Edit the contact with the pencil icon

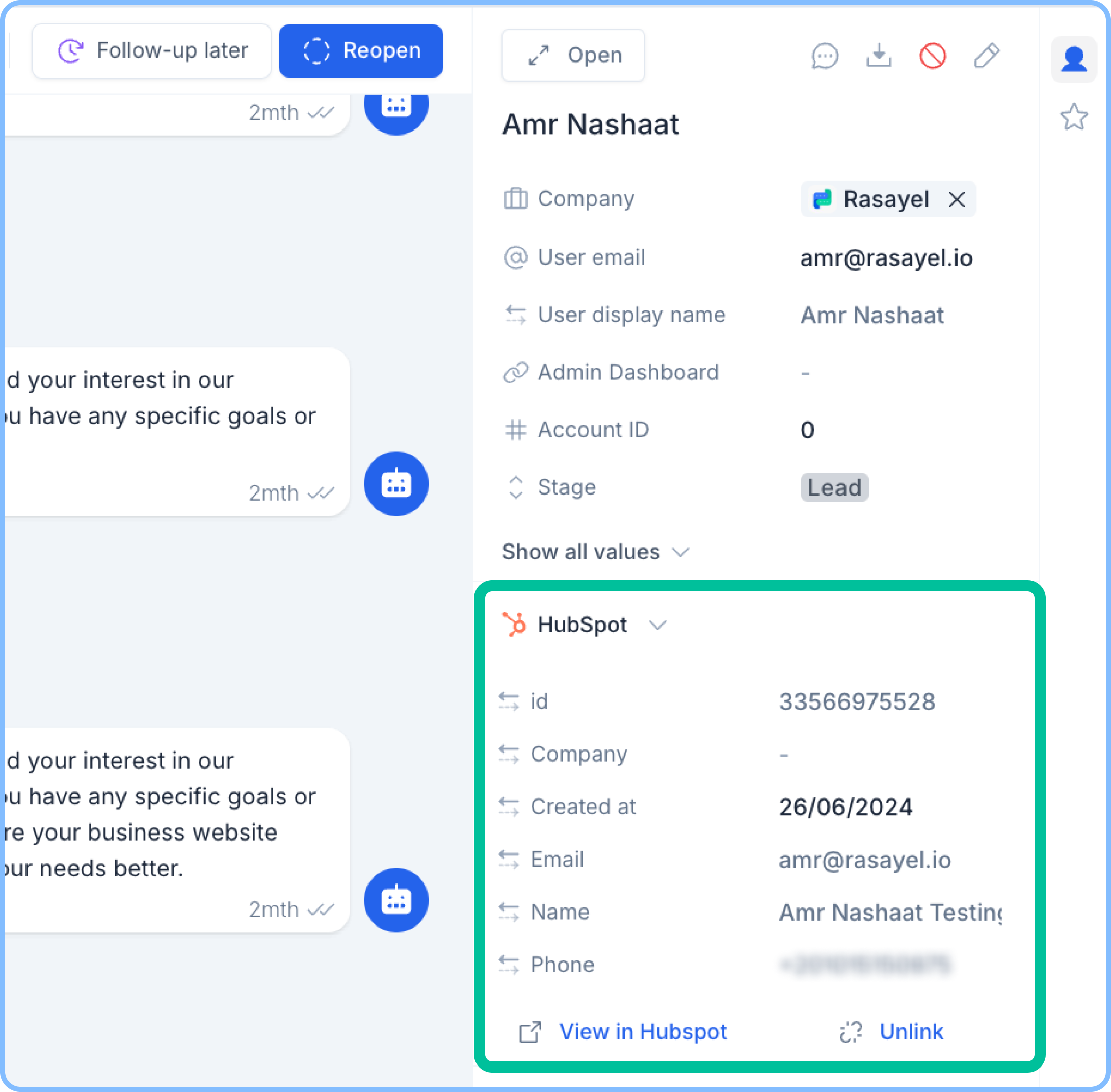pyautogui.click(x=987, y=56)
